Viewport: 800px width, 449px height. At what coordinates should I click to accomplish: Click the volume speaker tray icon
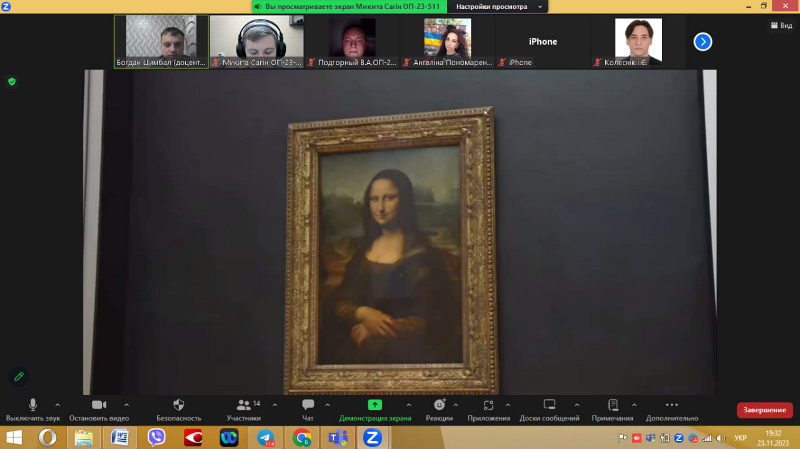[721, 438]
